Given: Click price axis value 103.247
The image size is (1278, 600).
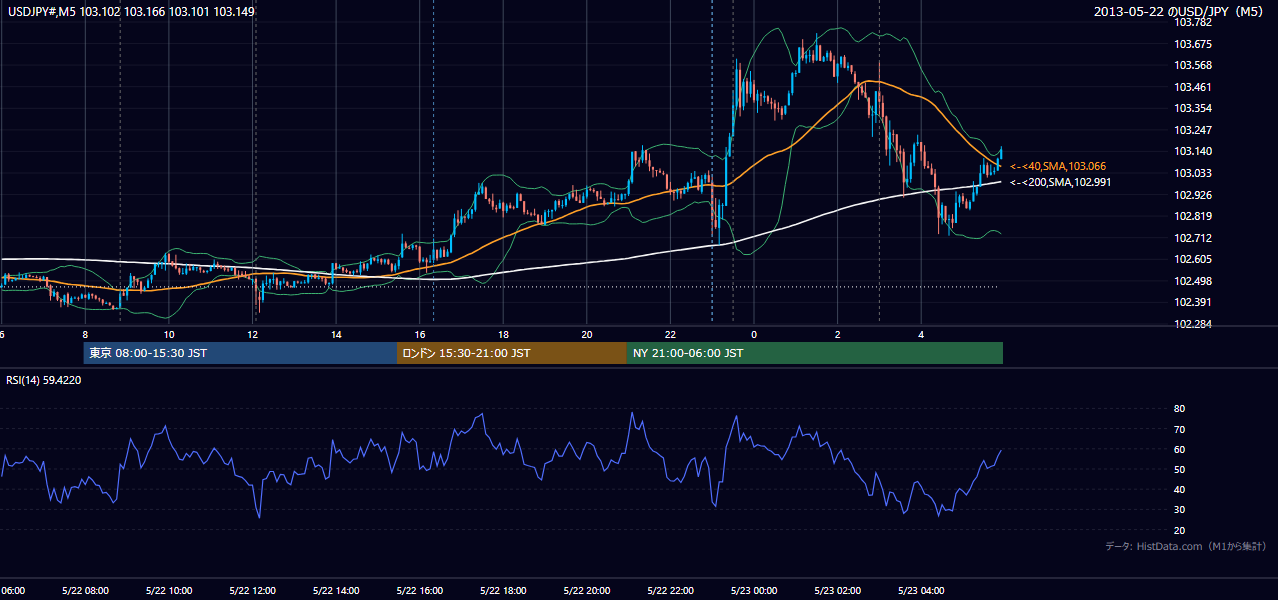Looking at the screenshot, I should pyautogui.click(x=1193, y=130).
